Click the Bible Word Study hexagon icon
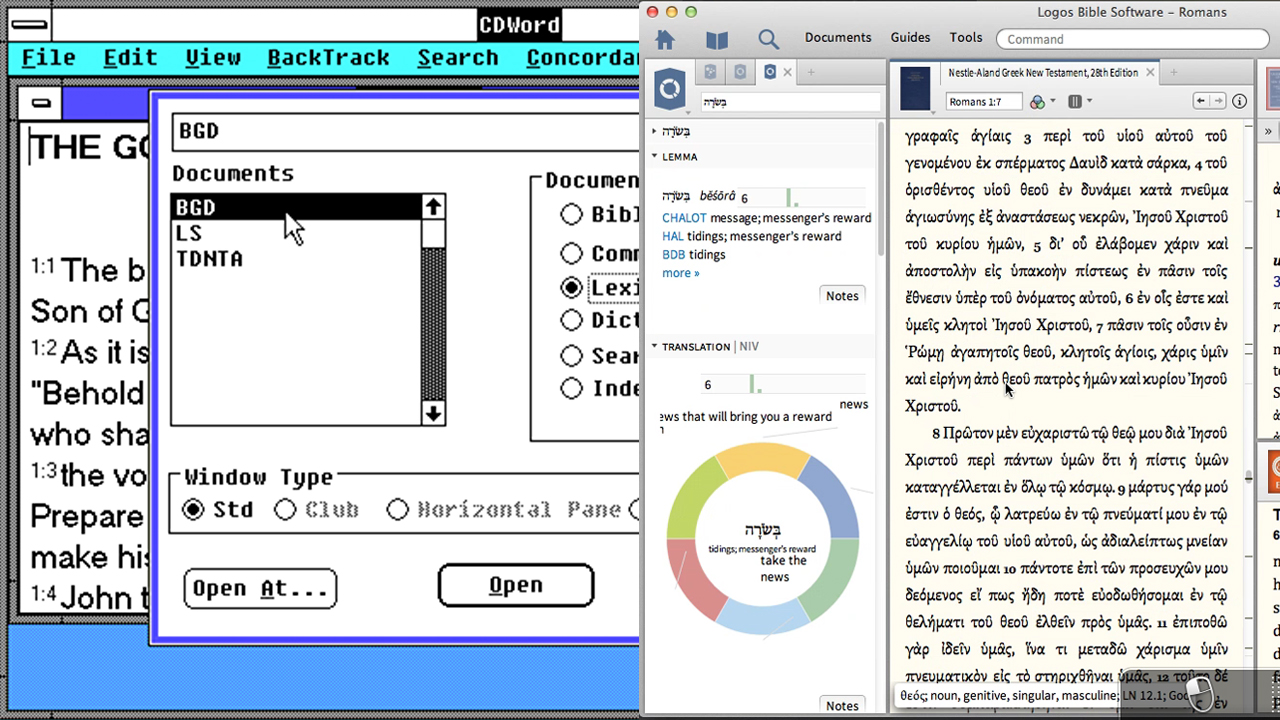This screenshot has width=1280, height=720. (670, 89)
